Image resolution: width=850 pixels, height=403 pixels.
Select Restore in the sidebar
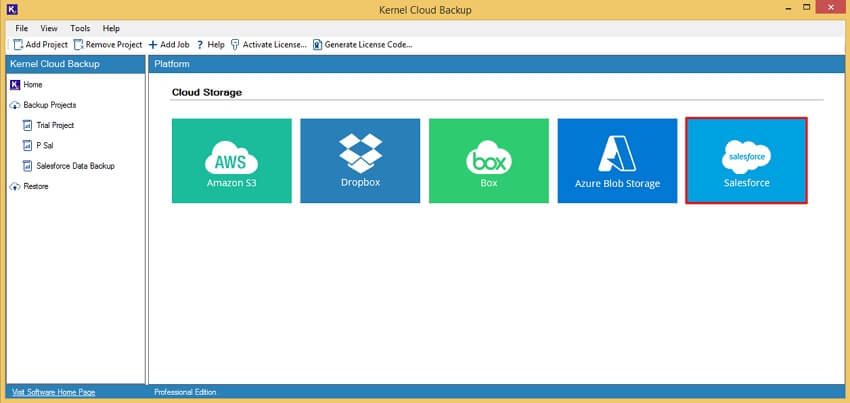(36, 186)
